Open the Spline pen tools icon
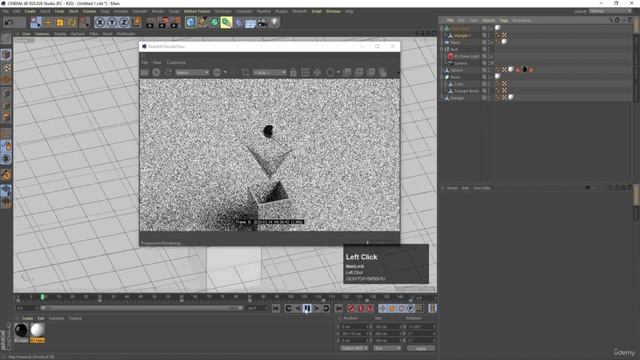 click(x=202, y=22)
